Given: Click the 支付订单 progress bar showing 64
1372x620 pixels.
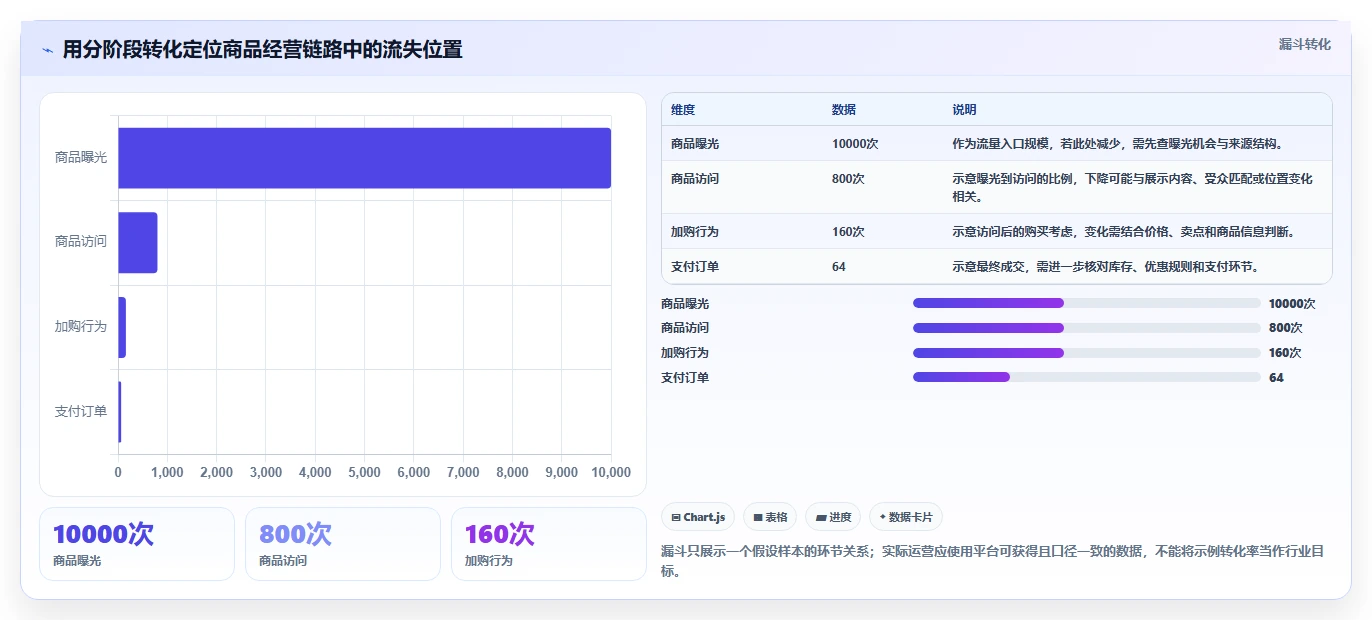Looking at the screenshot, I should [x=1087, y=377].
